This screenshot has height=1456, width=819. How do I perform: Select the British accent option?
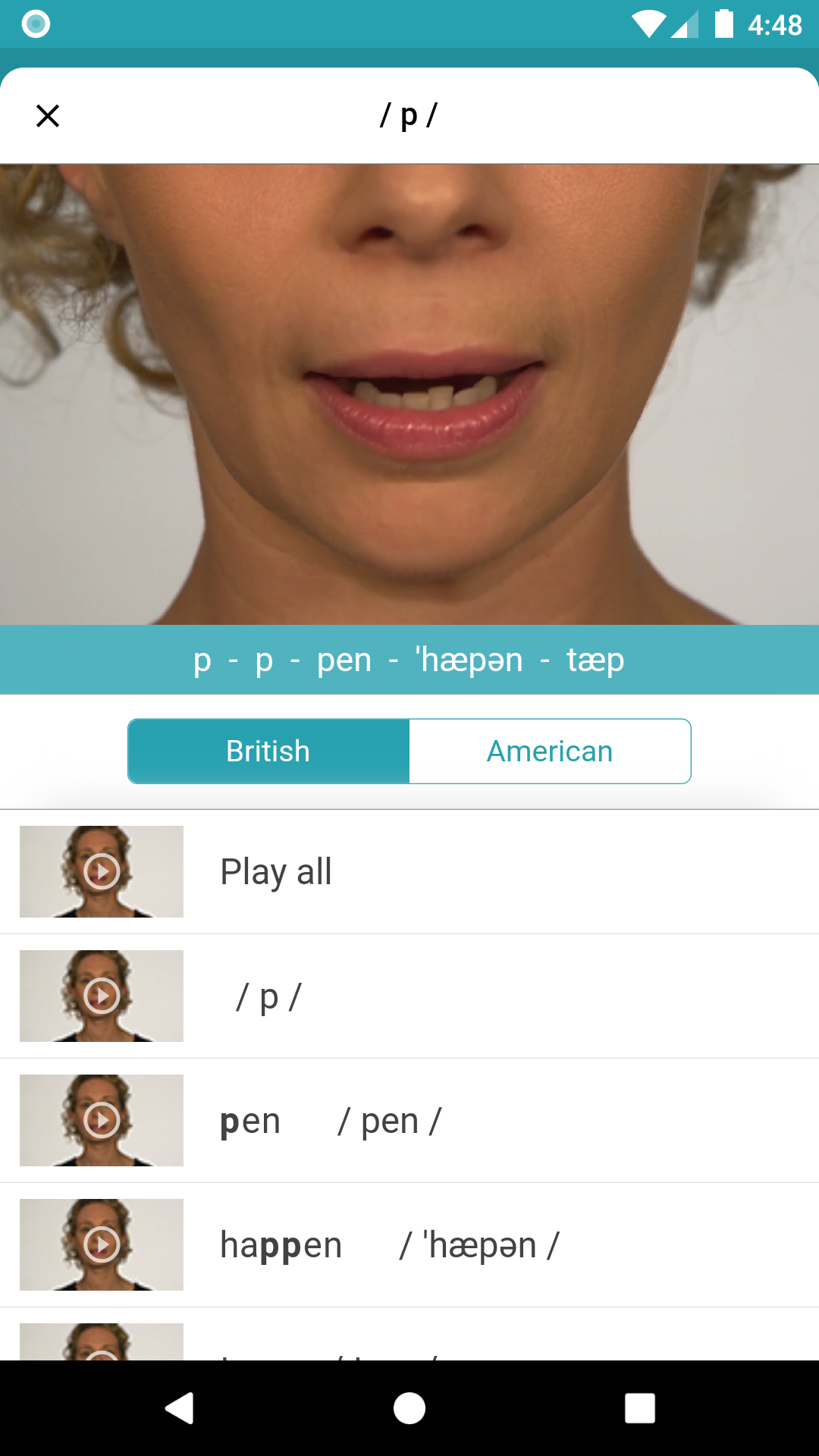[x=268, y=752]
